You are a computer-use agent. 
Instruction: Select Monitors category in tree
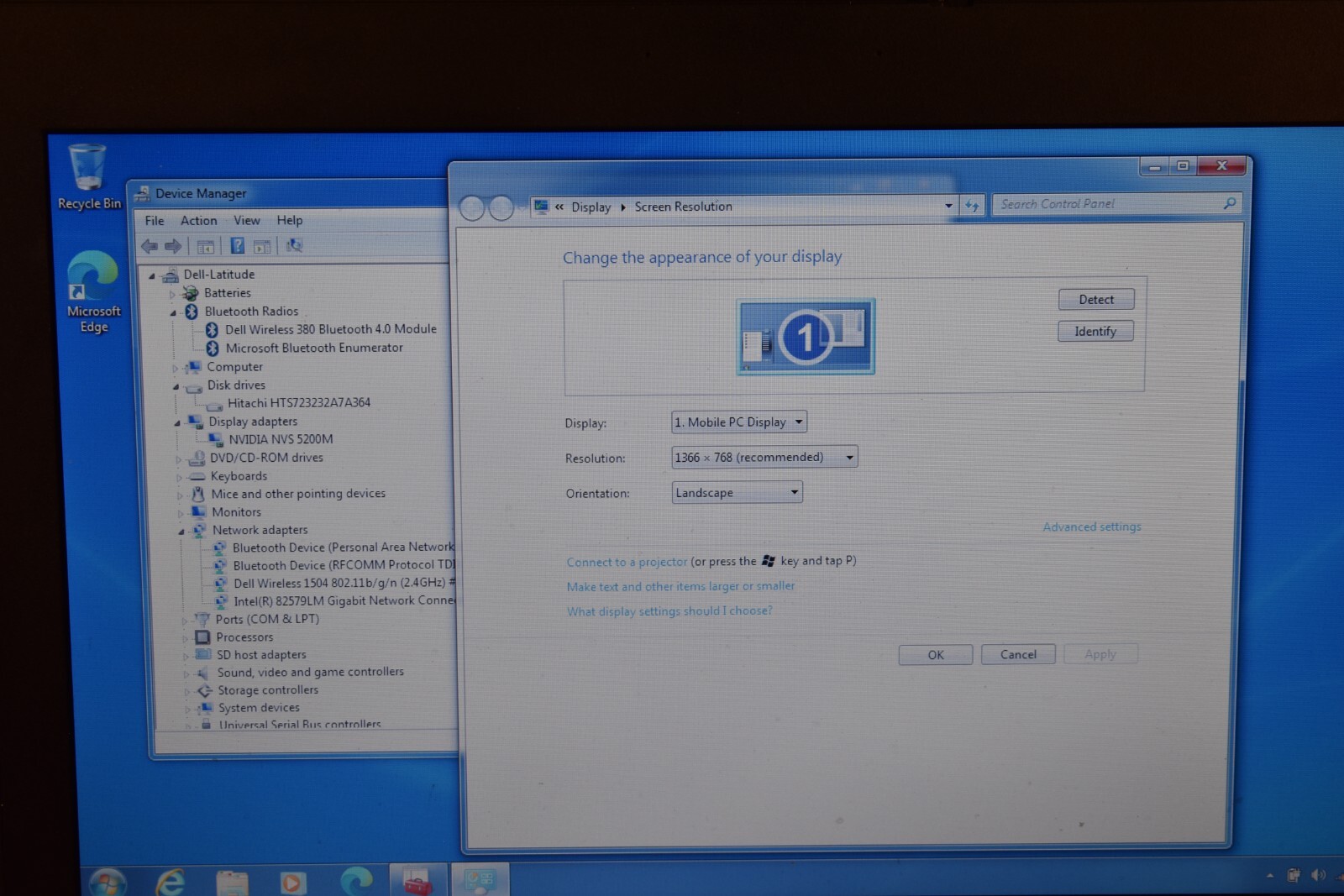[x=236, y=512]
